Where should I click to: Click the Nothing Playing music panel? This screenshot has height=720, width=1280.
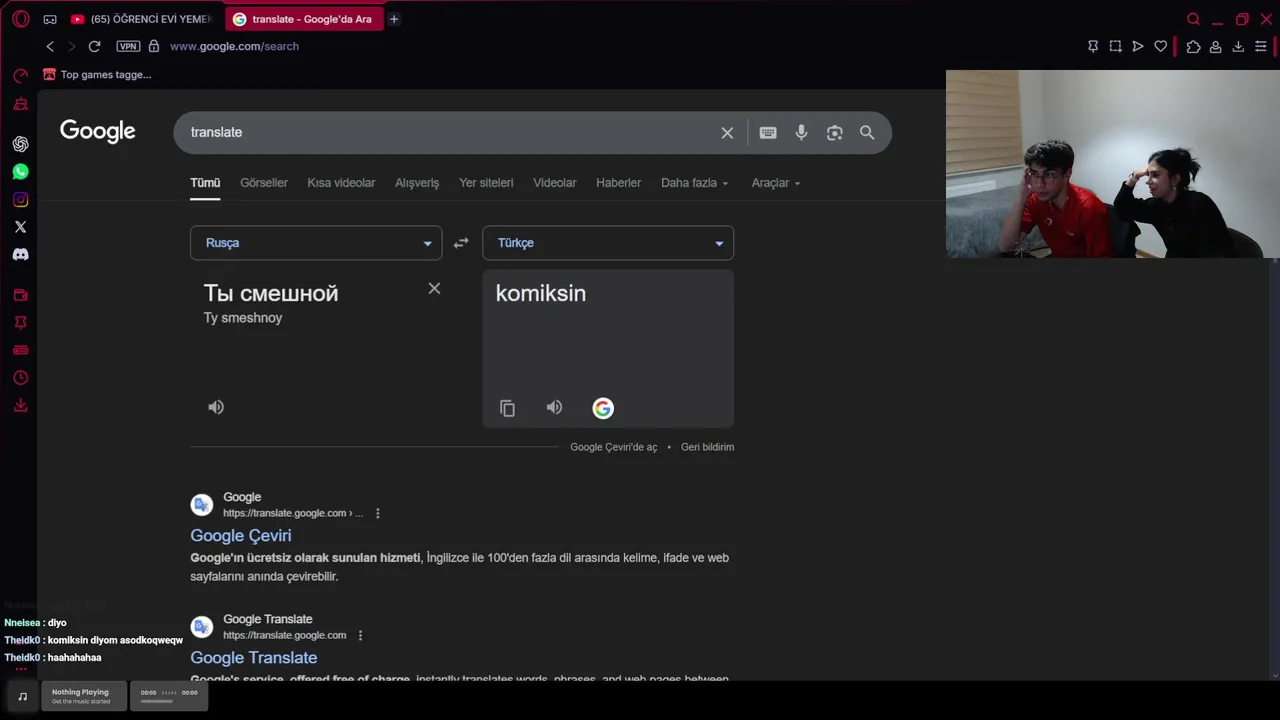point(84,696)
